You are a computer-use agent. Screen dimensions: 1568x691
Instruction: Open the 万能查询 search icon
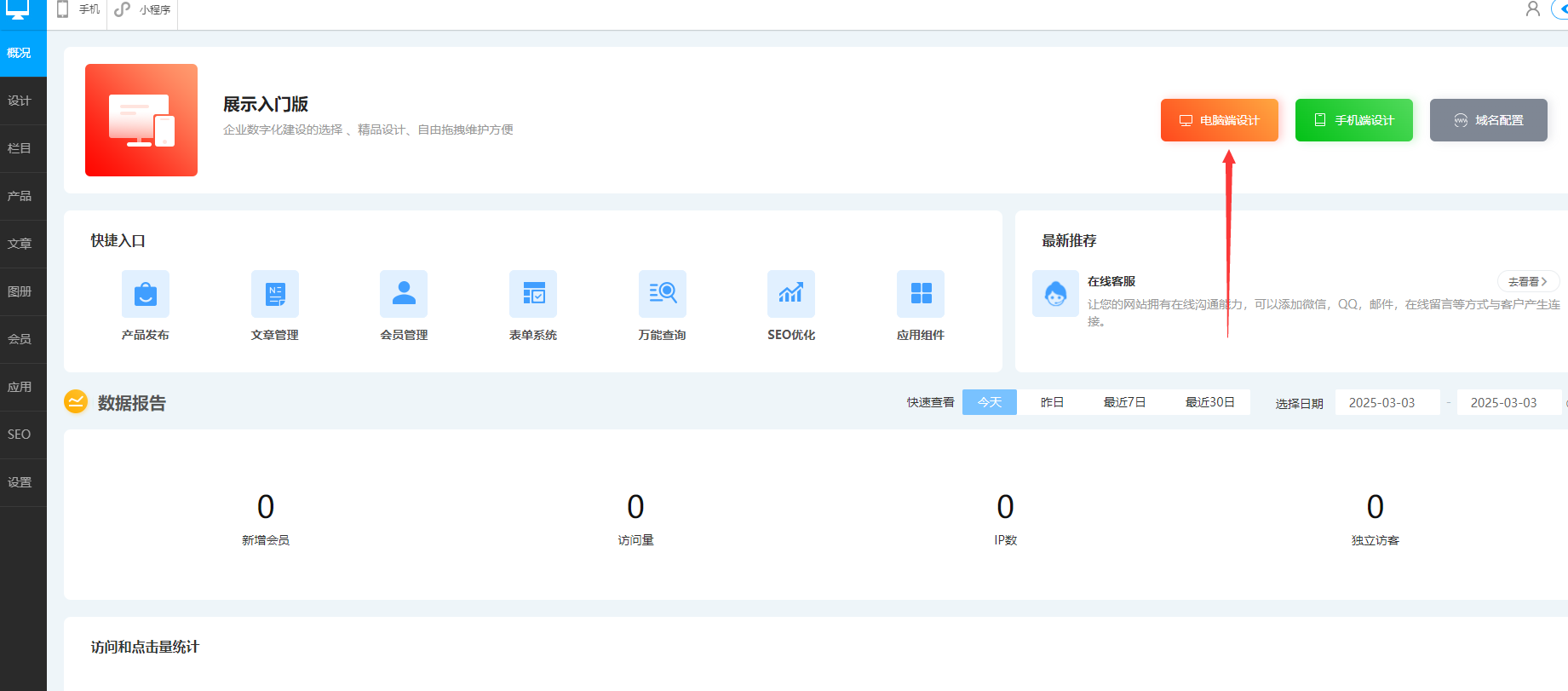coord(663,294)
